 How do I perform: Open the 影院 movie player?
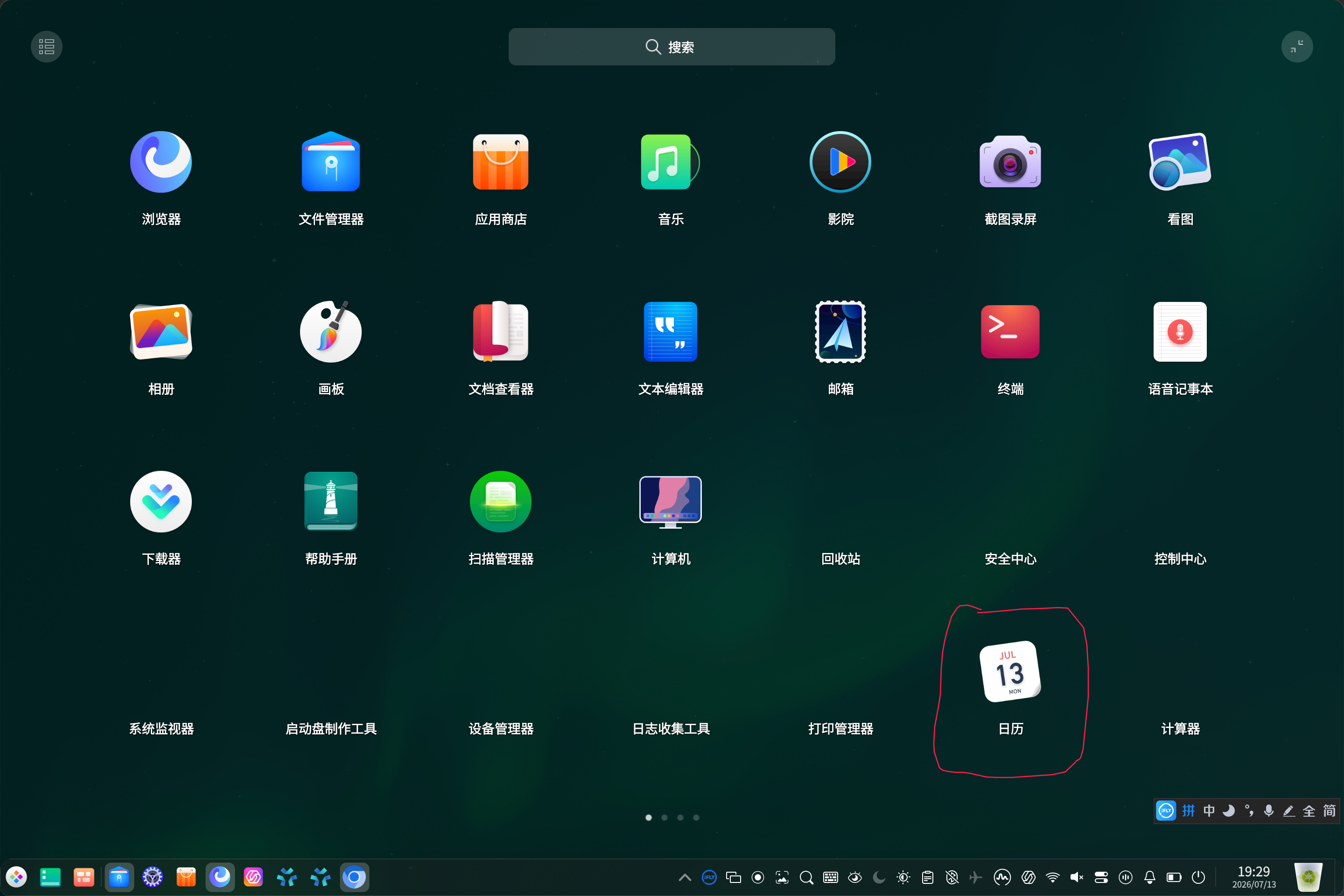tap(840, 162)
